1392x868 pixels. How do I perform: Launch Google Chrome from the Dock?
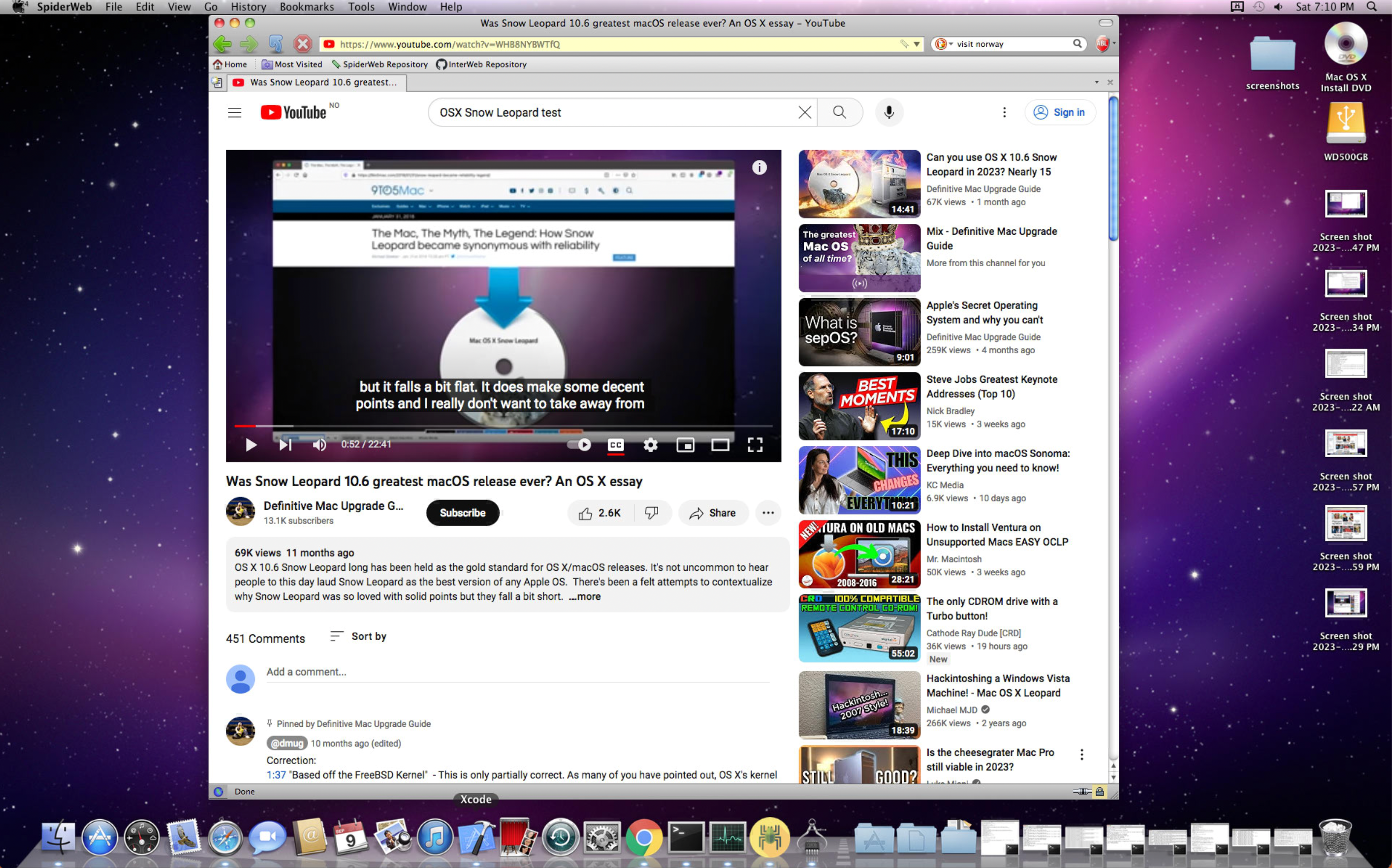(643, 837)
